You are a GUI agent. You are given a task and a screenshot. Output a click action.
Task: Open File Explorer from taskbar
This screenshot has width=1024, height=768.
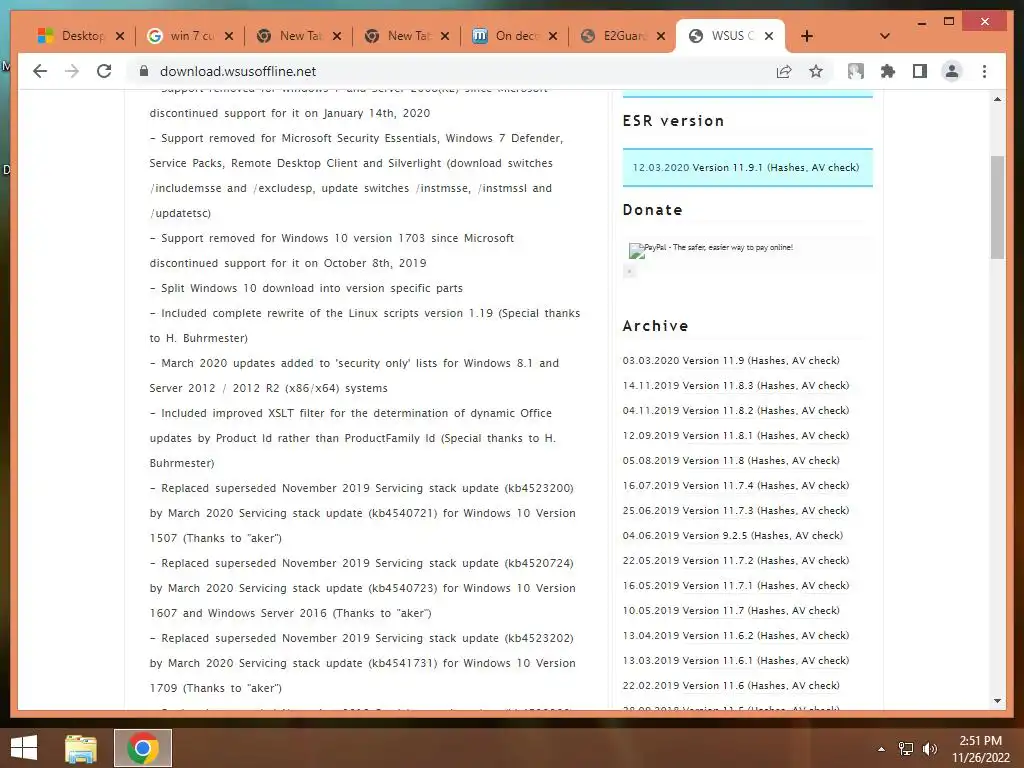[80, 748]
